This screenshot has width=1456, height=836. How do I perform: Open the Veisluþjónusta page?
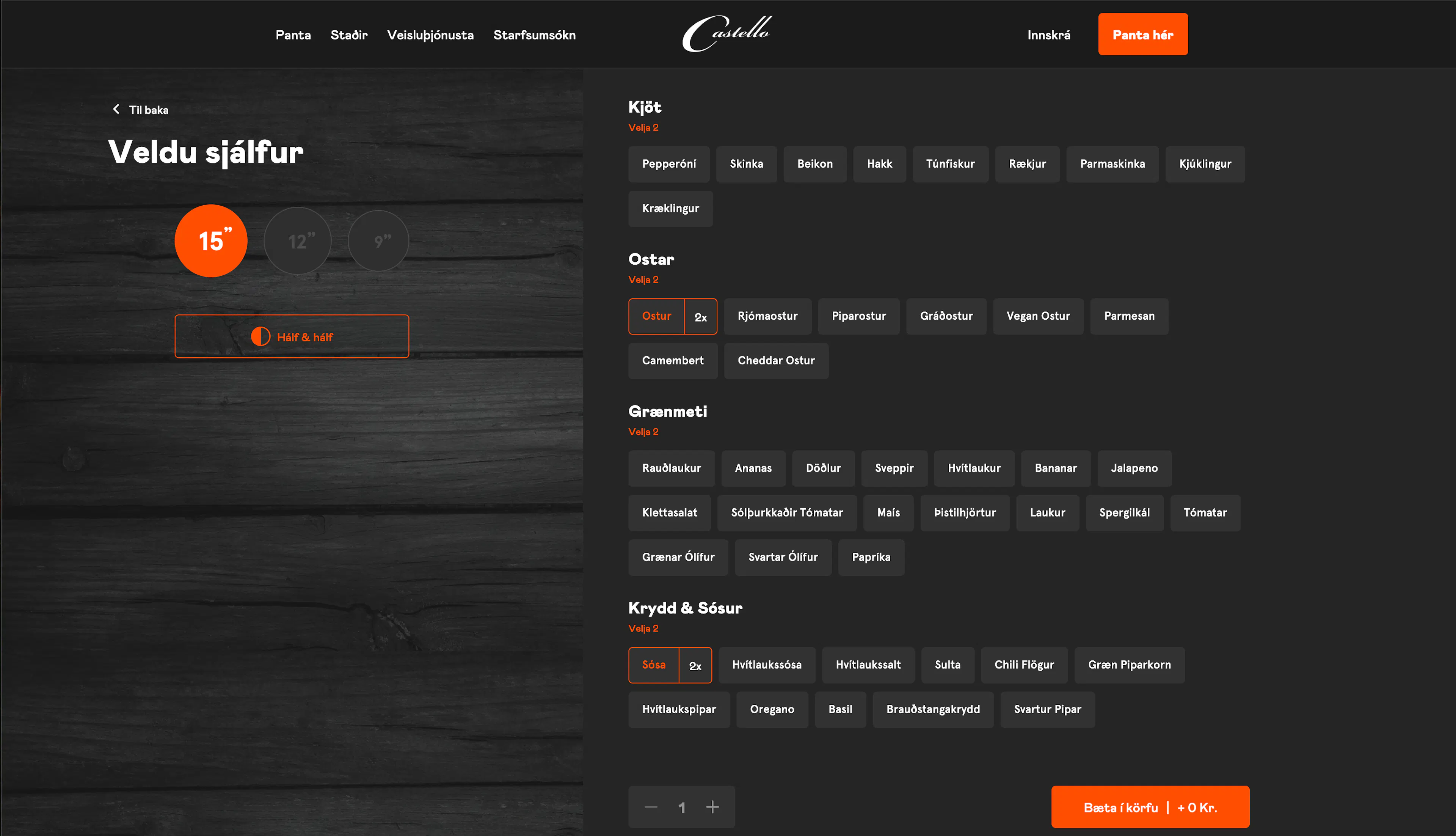[x=430, y=35]
